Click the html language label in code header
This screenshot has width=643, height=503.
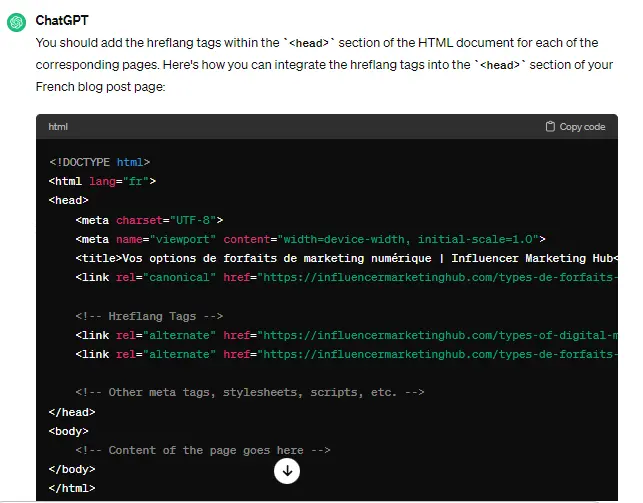(x=58, y=127)
